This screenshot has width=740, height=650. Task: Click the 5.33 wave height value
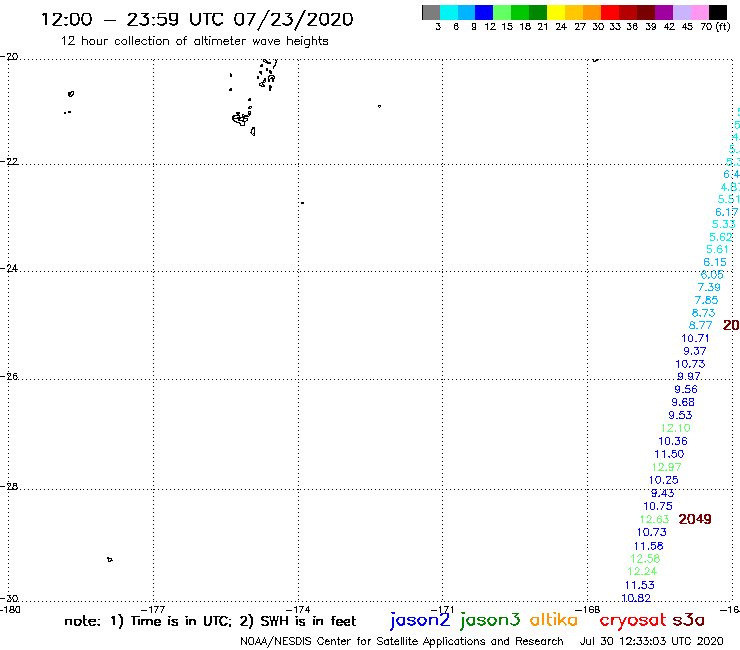(x=723, y=224)
